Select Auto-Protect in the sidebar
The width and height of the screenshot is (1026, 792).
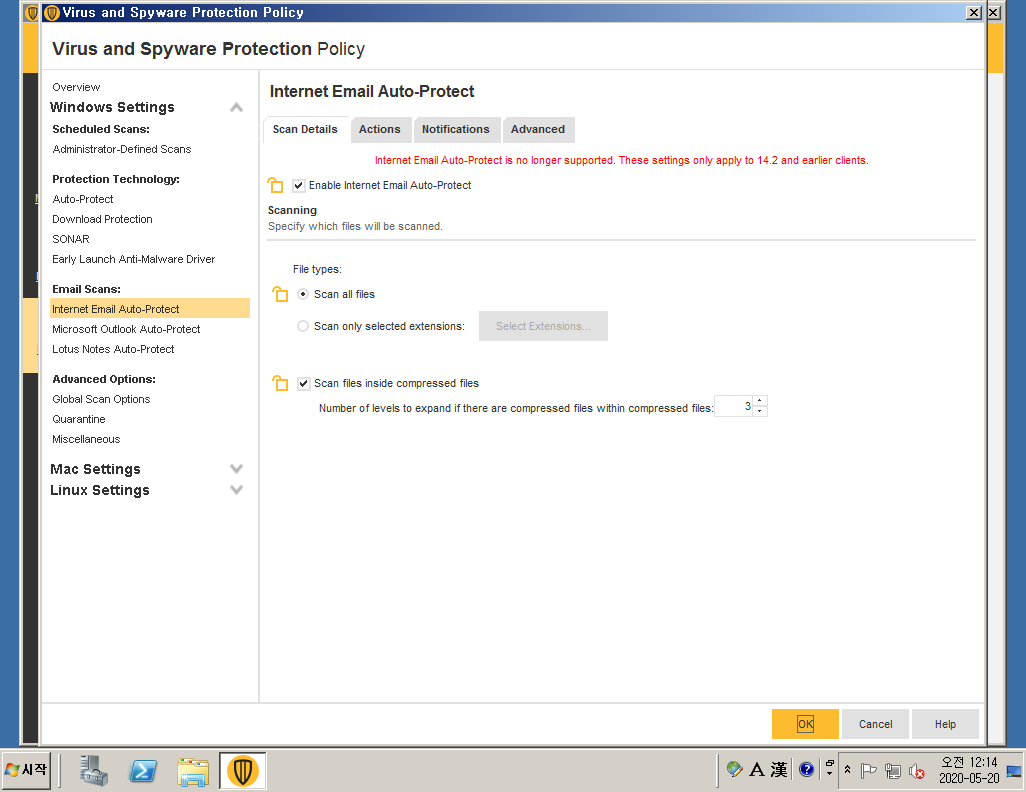tap(82, 199)
